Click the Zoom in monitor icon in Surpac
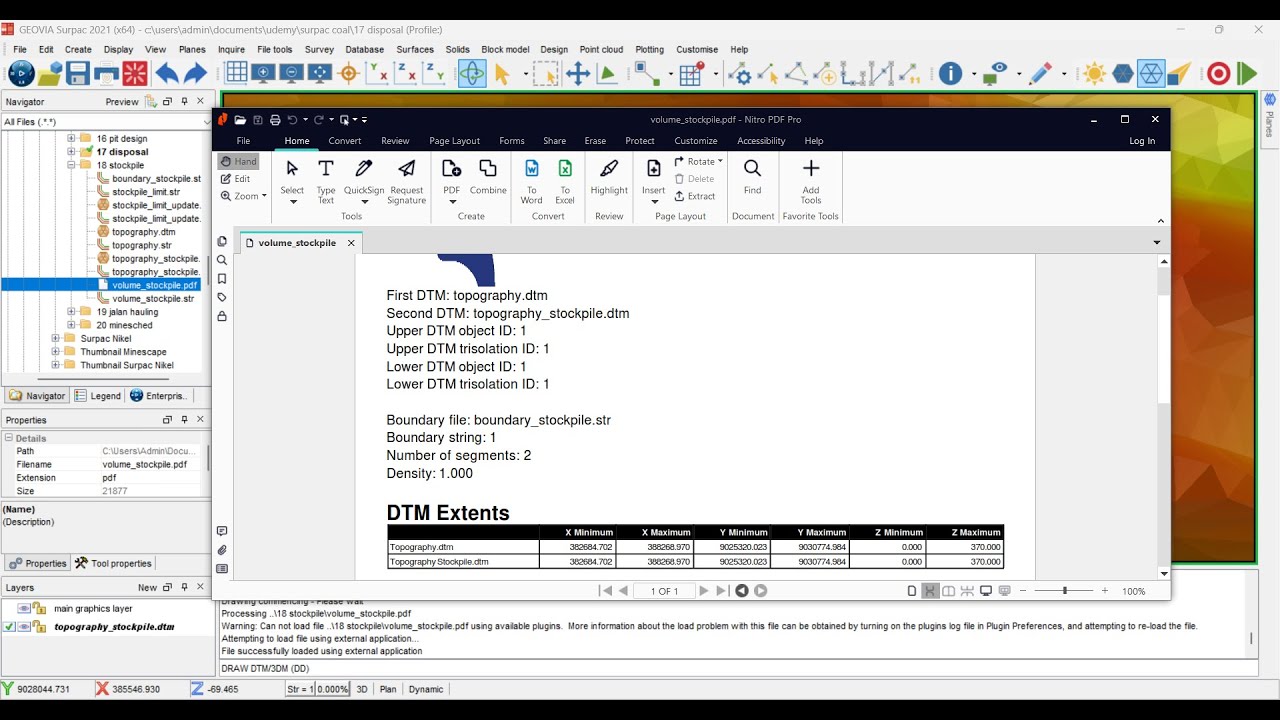Viewport: 1280px width, 720px height. tap(263, 73)
